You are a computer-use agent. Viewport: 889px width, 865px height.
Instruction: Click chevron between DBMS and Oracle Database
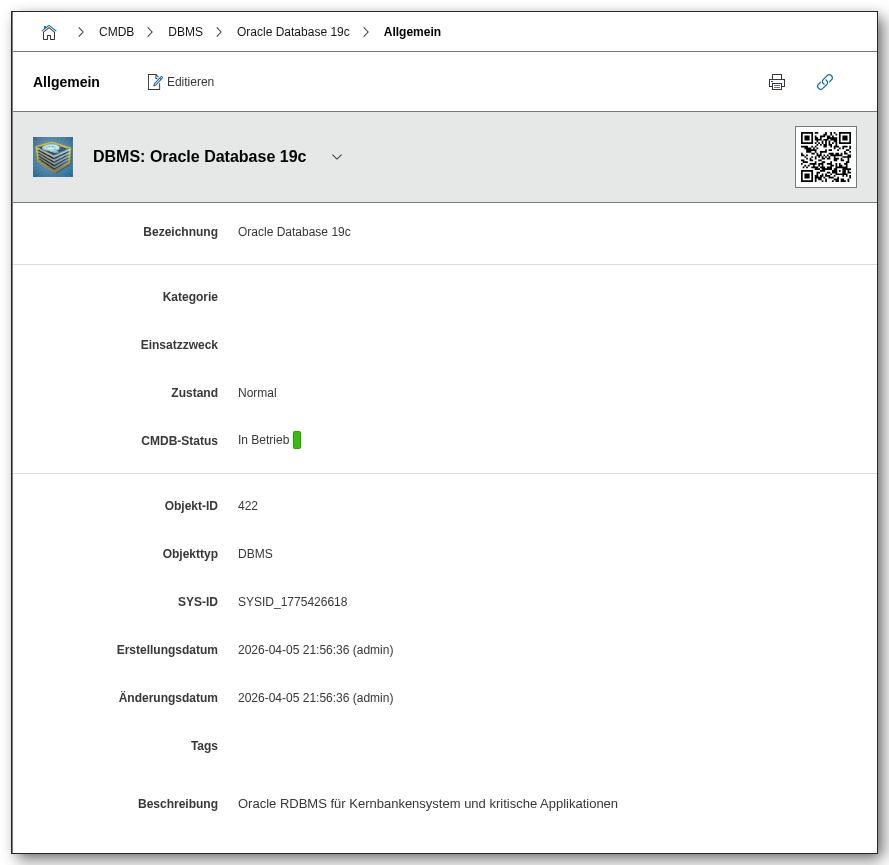tap(219, 32)
